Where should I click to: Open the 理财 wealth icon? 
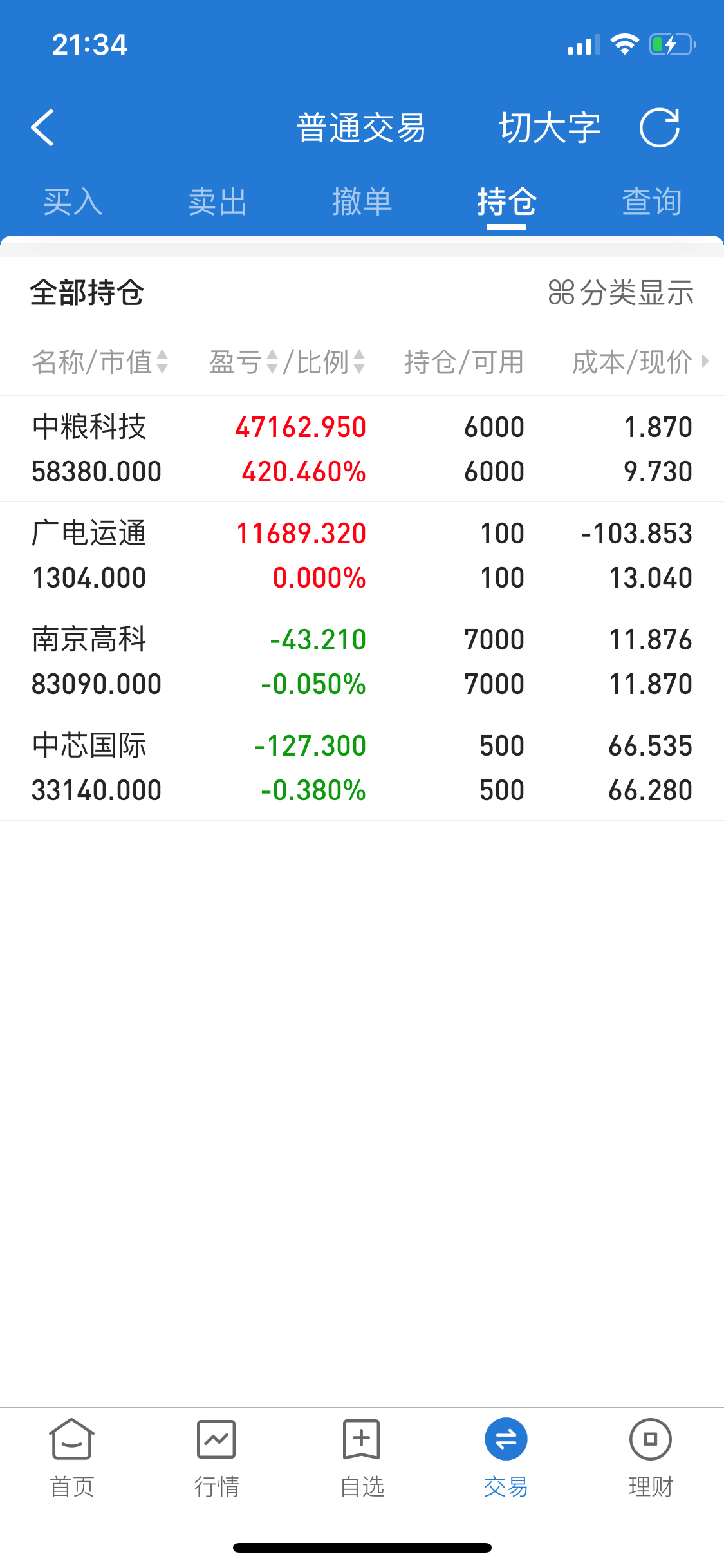(x=651, y=1439)
